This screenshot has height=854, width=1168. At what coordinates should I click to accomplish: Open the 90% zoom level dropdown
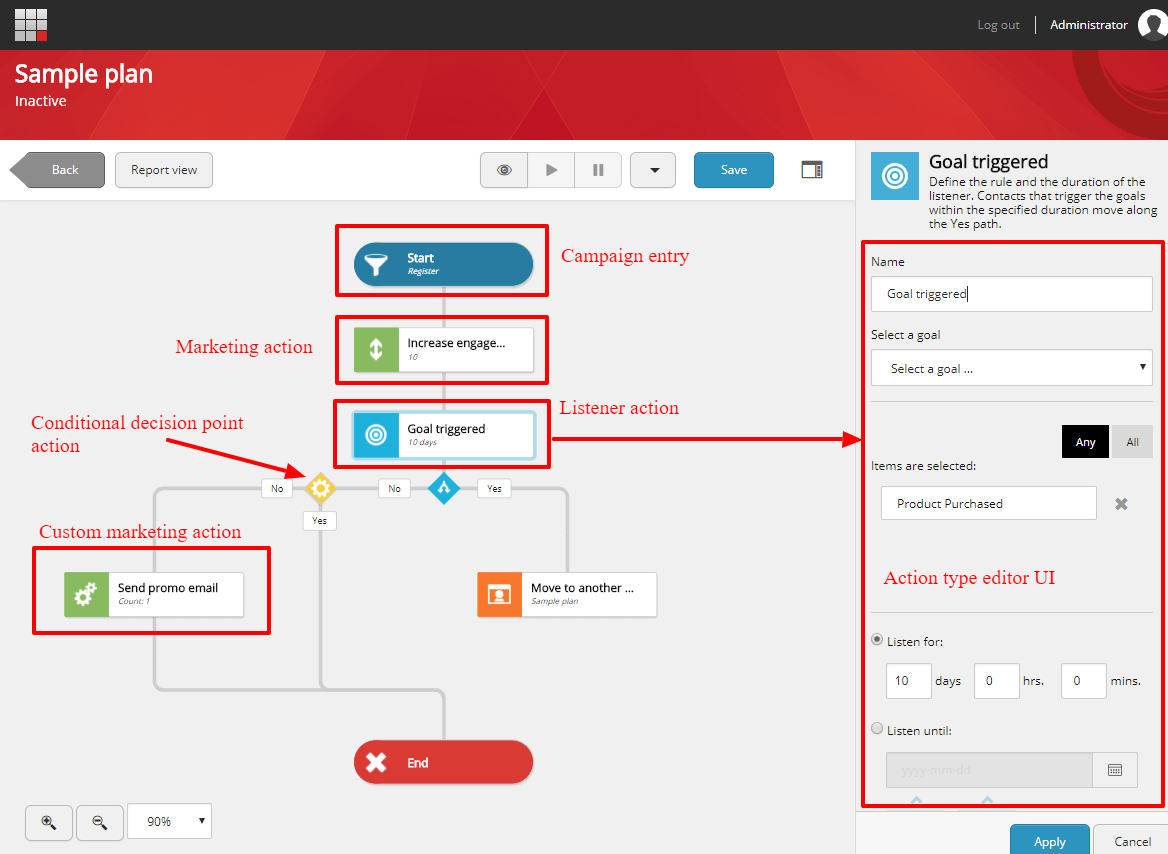click(169, 821)
